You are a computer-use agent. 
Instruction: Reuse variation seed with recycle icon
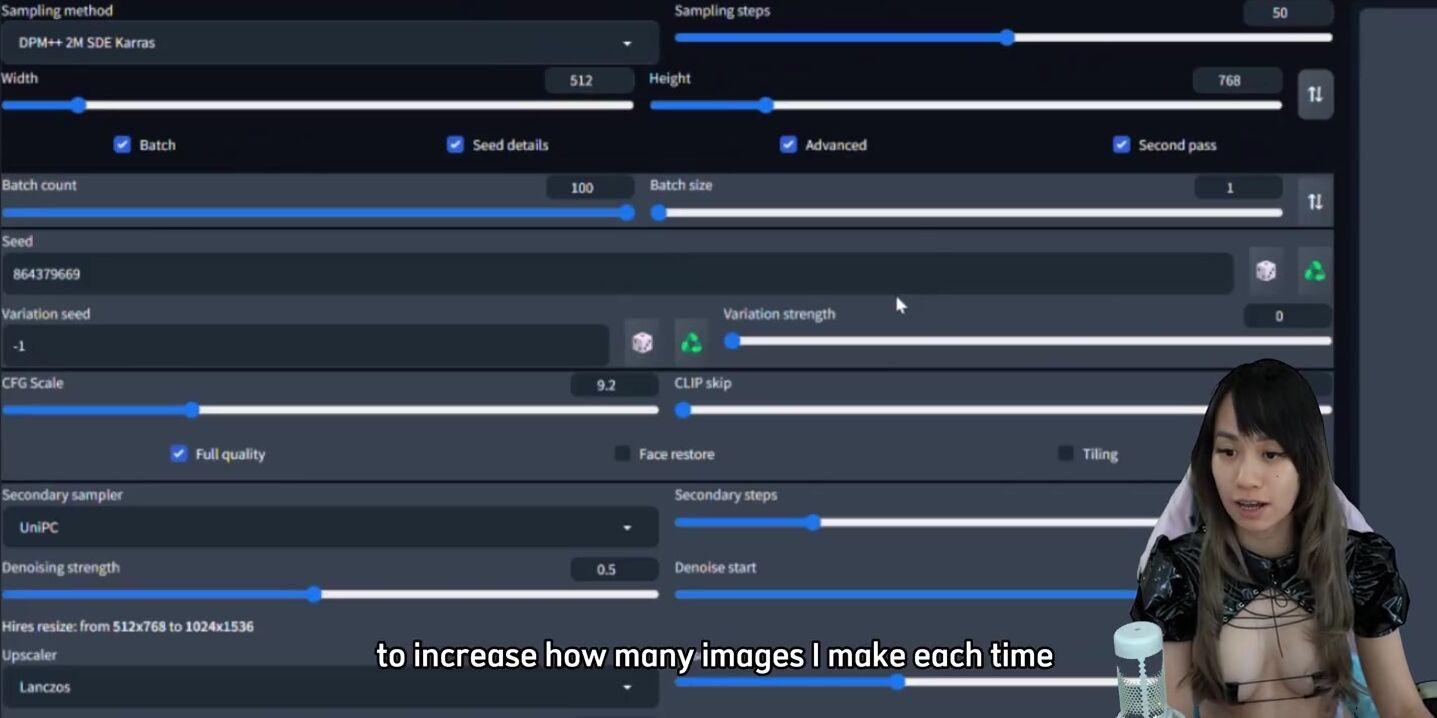click(691, 343)
